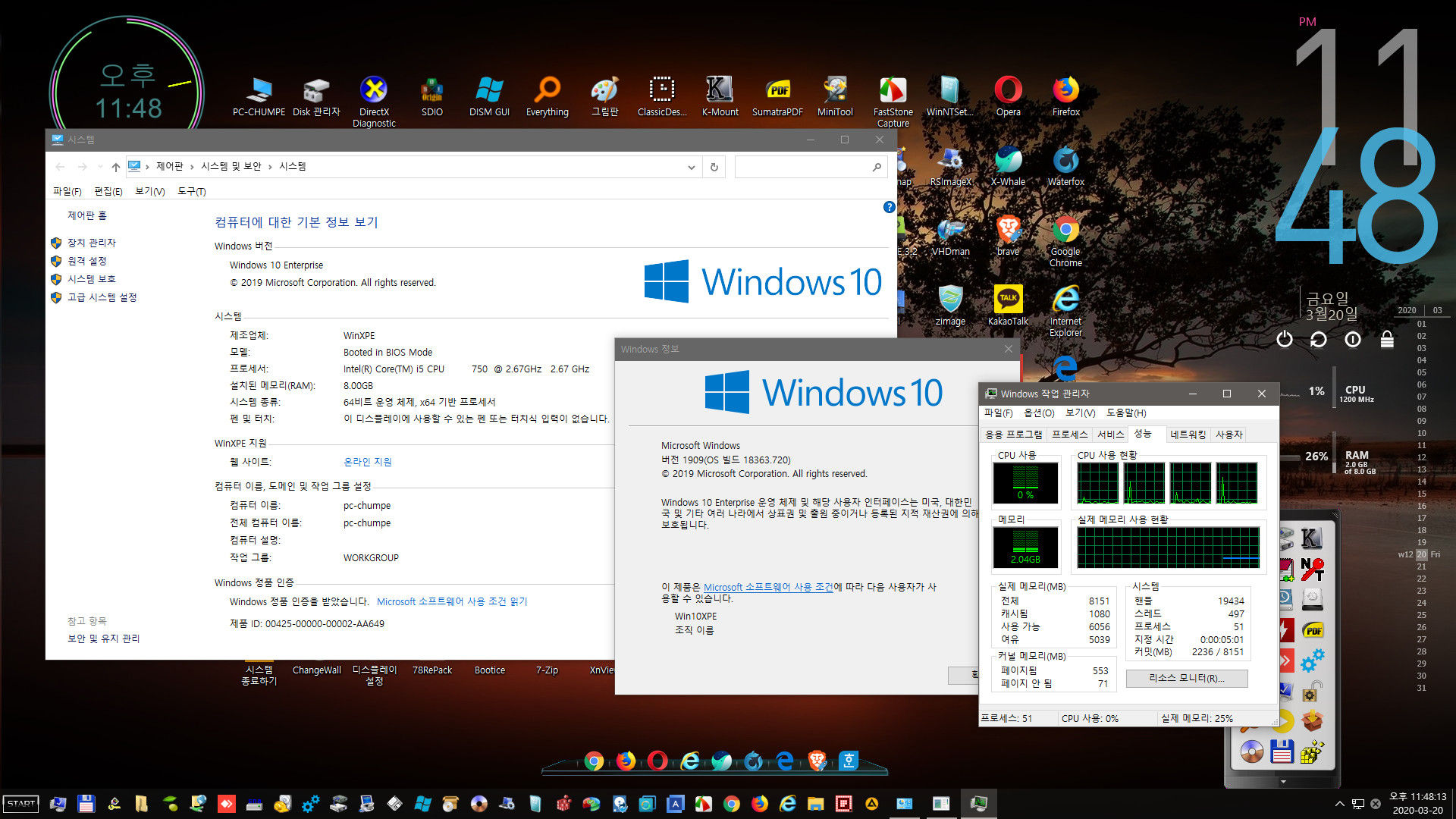Open 파일(F) menu in 시스템 window
The height and width of the screenshot is (819, 1456).
(x=67, y=192)
